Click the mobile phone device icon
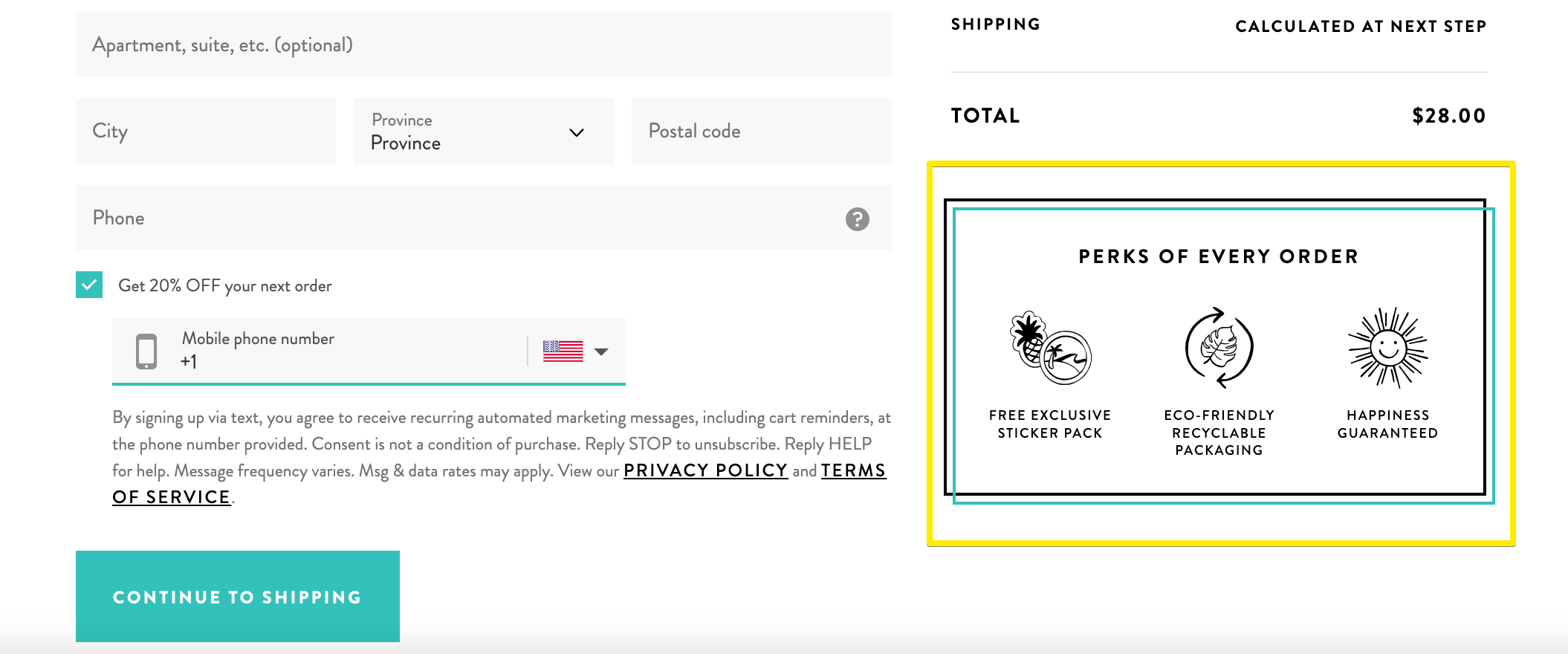1568x654 pixels. click(146, 351)
